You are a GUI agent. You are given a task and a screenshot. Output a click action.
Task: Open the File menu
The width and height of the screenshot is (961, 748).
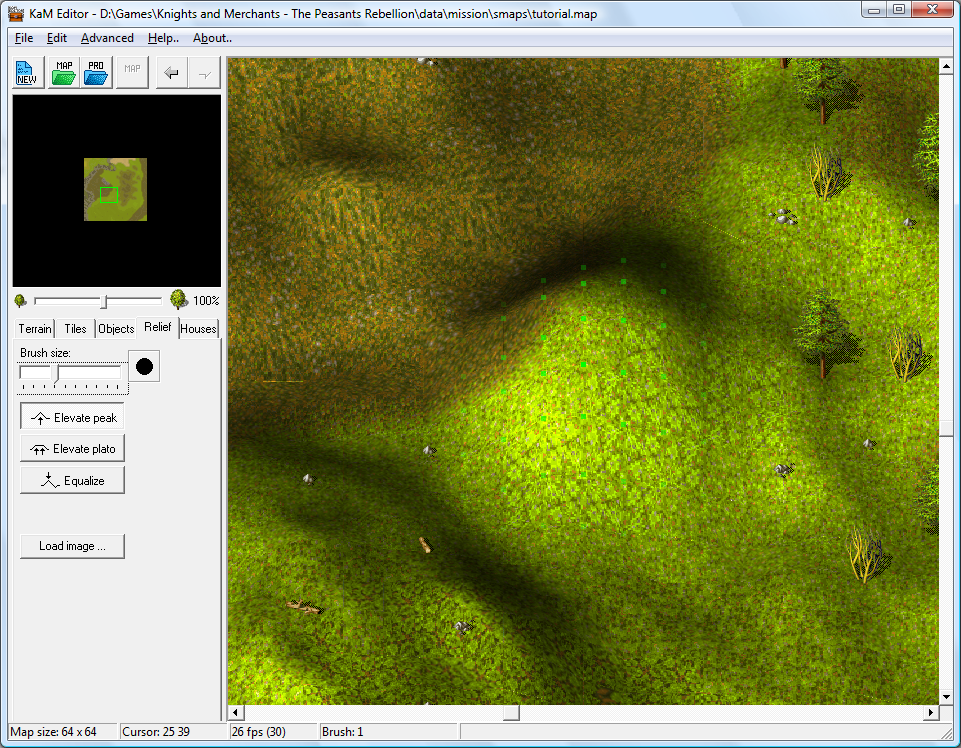pyautogui.click(x=24, y=38)
